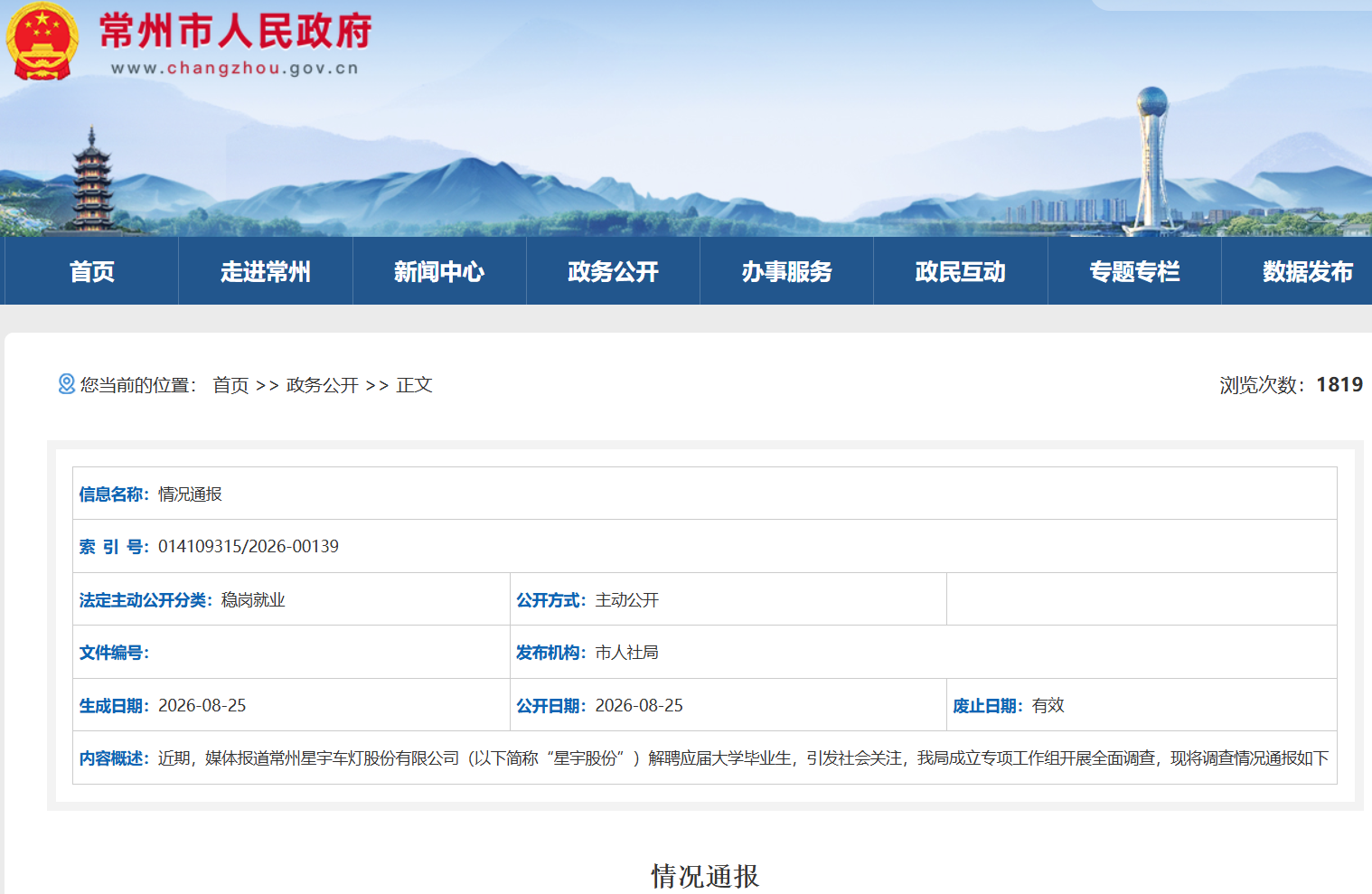
Task: Click 信息名称 value 情况通报
Action: point(190,494)
